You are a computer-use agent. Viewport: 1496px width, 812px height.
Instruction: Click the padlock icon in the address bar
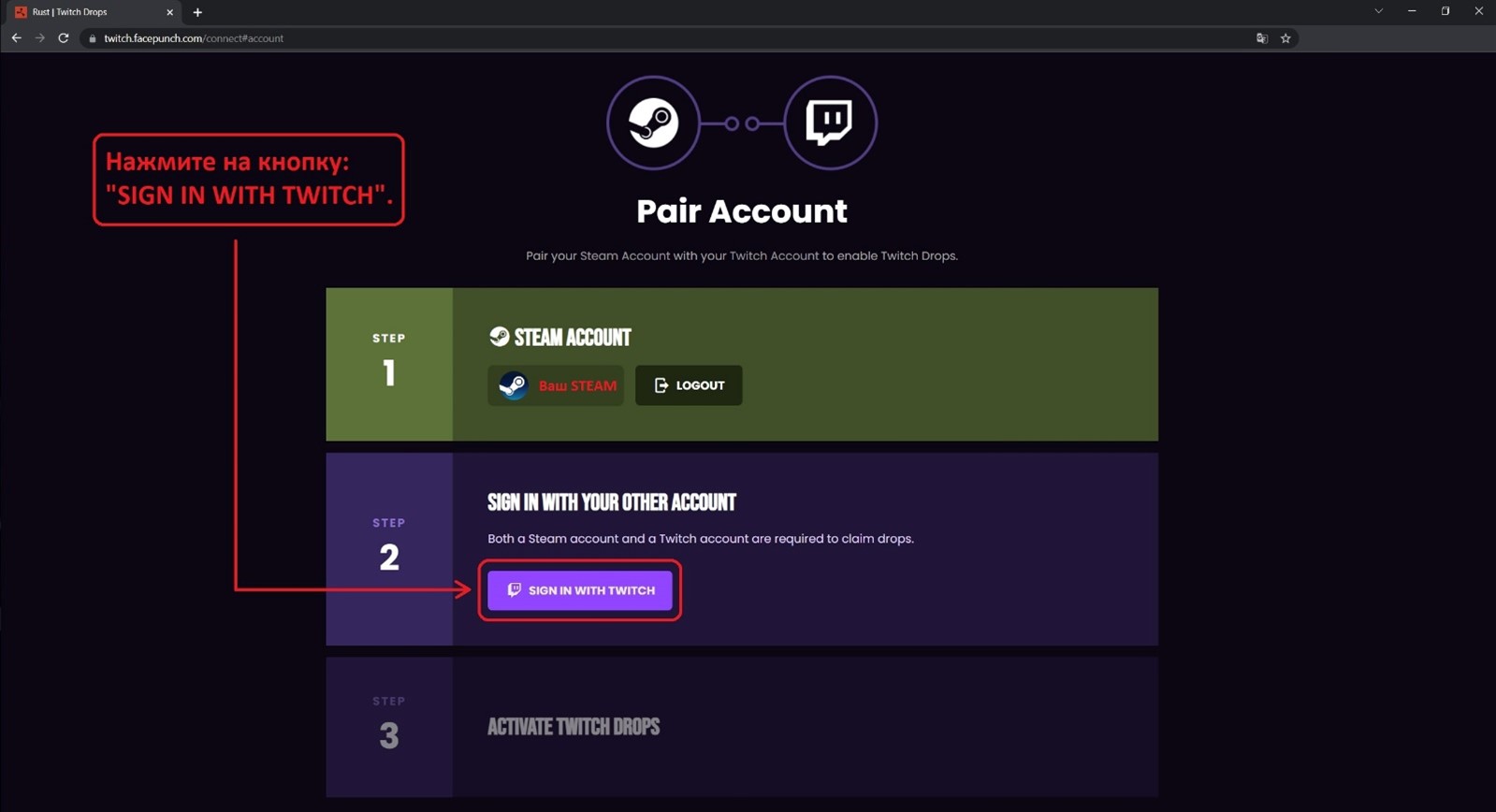pyautogui.click(x=92, y=38)
